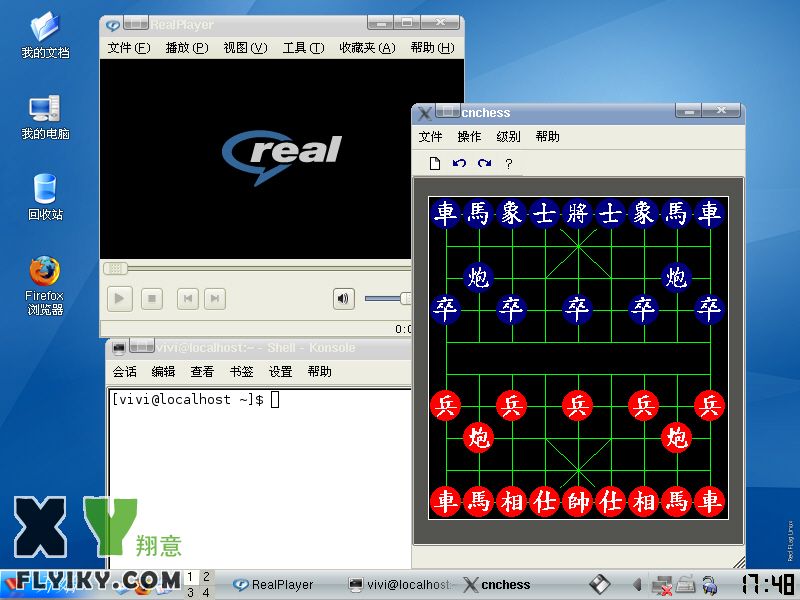800x600 pixels.
Task: Start a new game in cnchess toolbar
Action: (435, 163)
